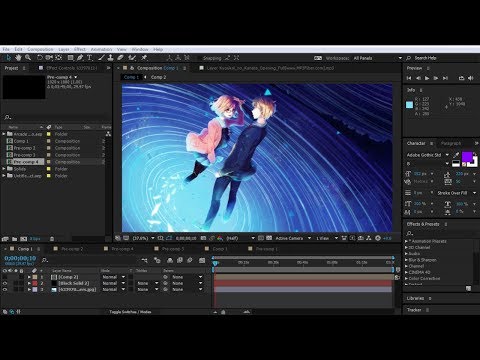Open the Animation menu

101,49
